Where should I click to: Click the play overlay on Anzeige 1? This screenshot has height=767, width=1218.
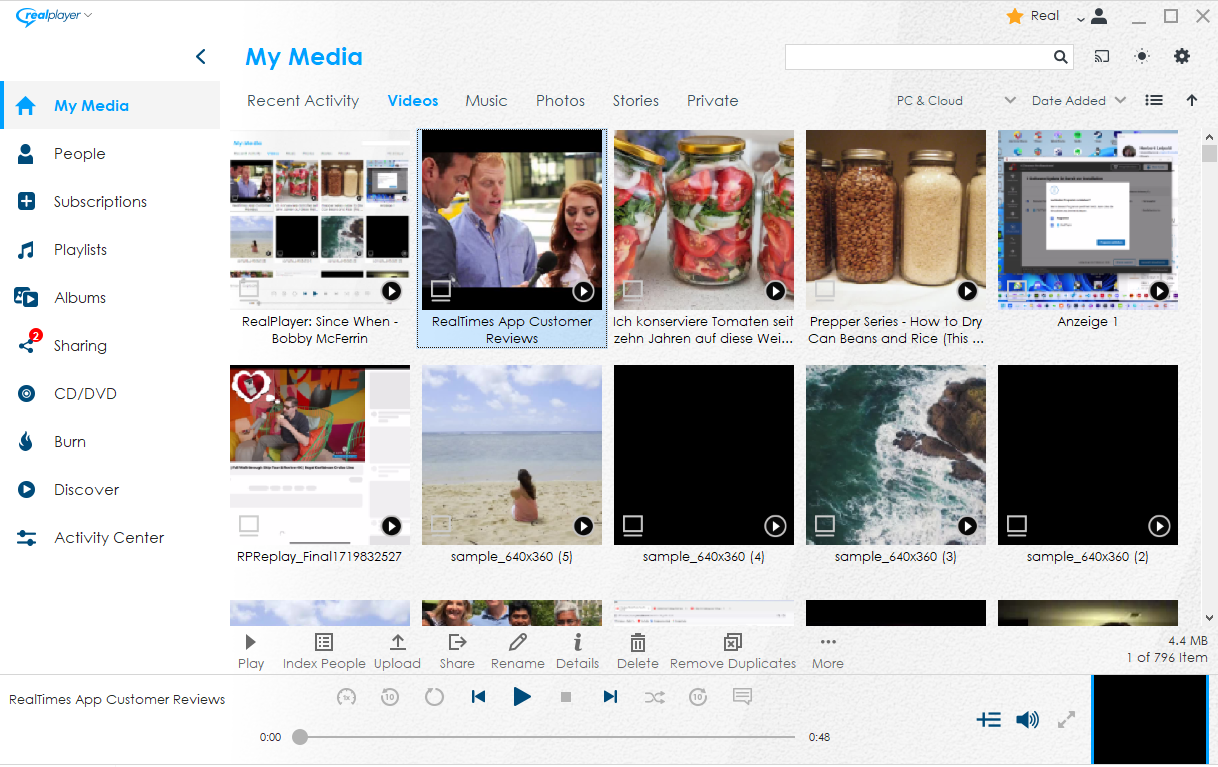tap(1159, 291)
